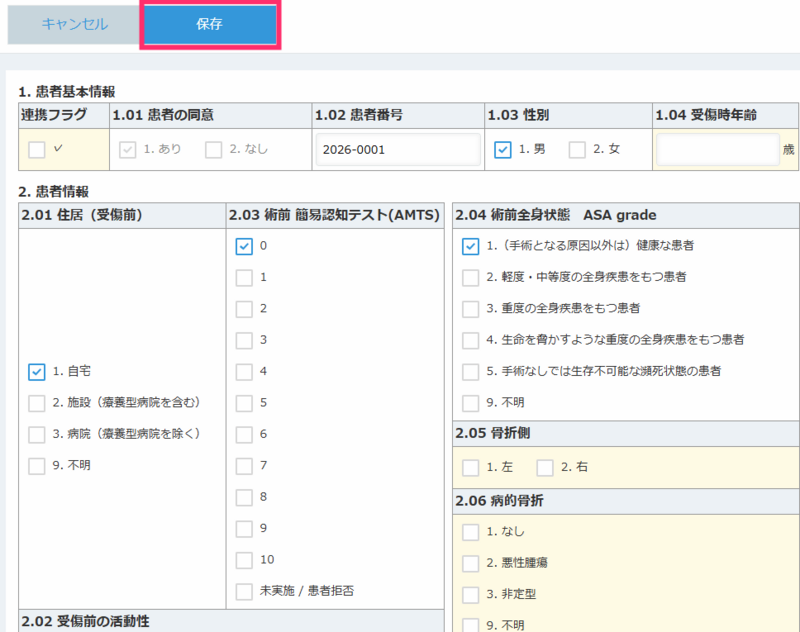Select AMTS score 4
This screenshot has width=800, height=632.
coord(244,372)
